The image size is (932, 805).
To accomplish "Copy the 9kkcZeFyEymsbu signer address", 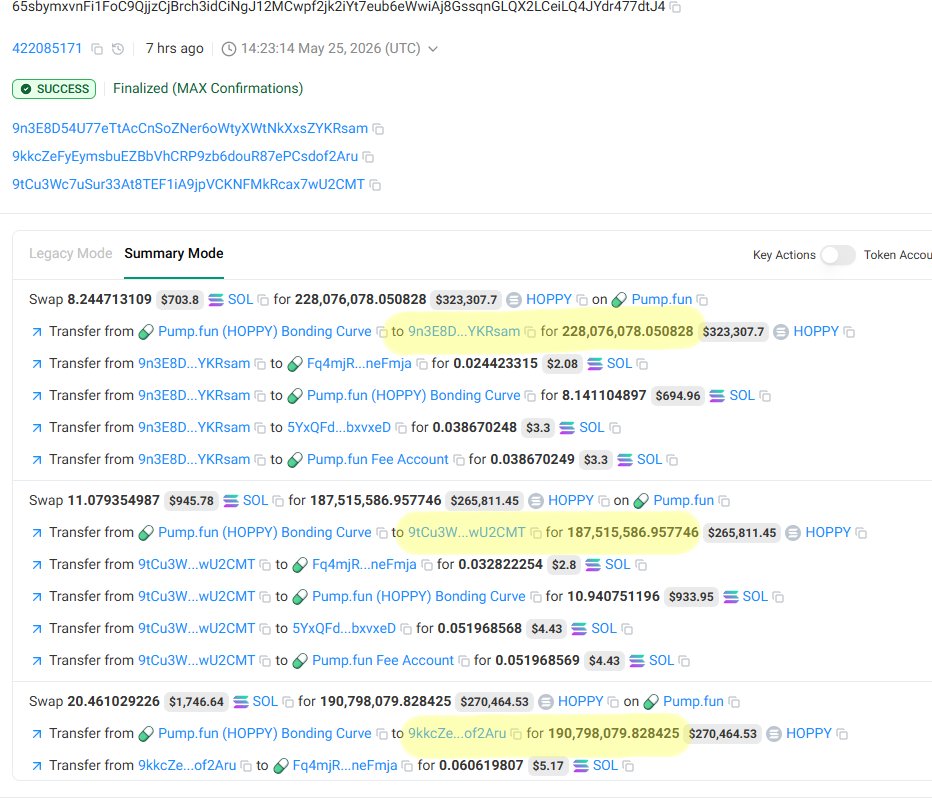I will pyautogui.click(x=369, y=157).
